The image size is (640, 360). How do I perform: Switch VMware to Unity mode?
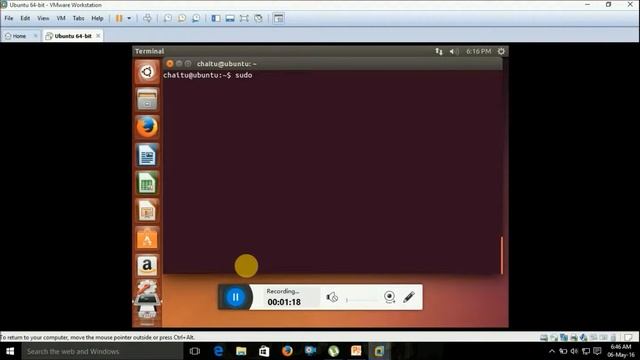pyautogui.click(x=258, y=18)
